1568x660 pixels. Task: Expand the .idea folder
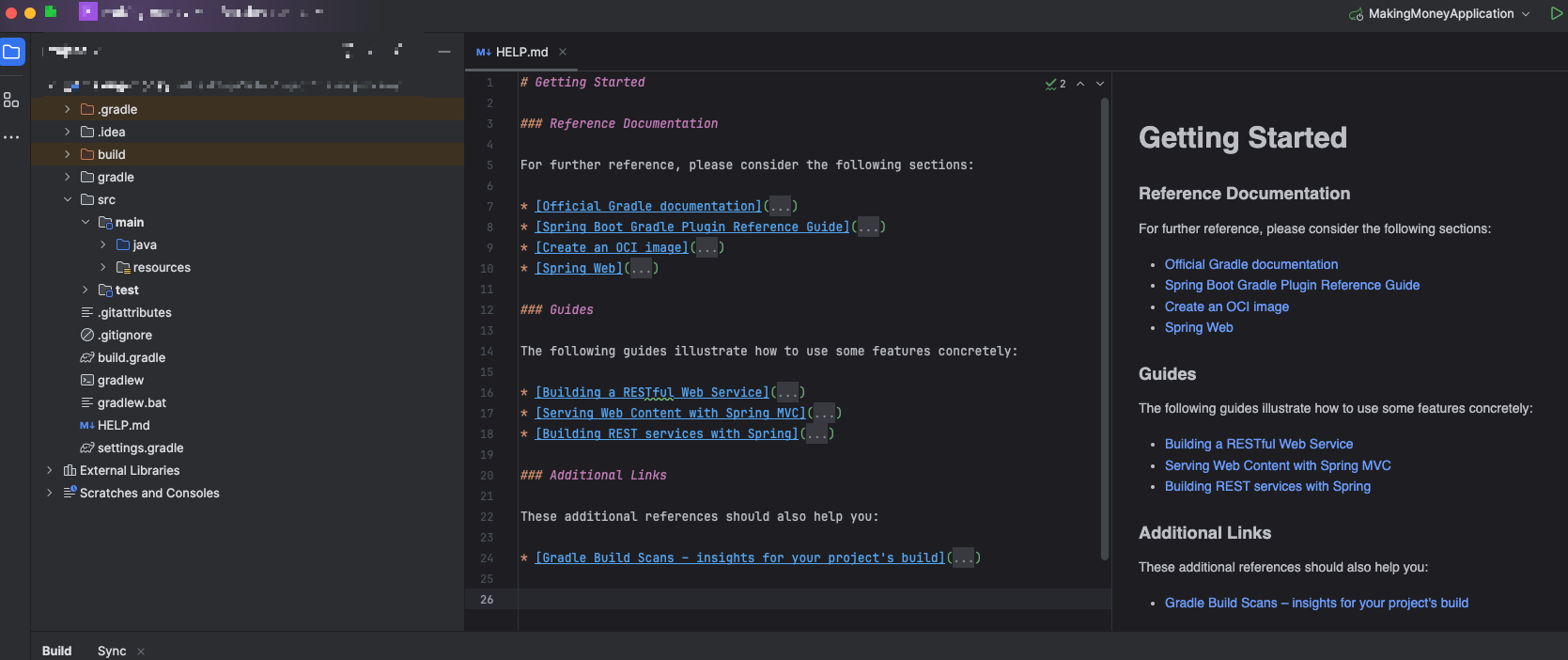pyautogui.click(x=68, y=132)
